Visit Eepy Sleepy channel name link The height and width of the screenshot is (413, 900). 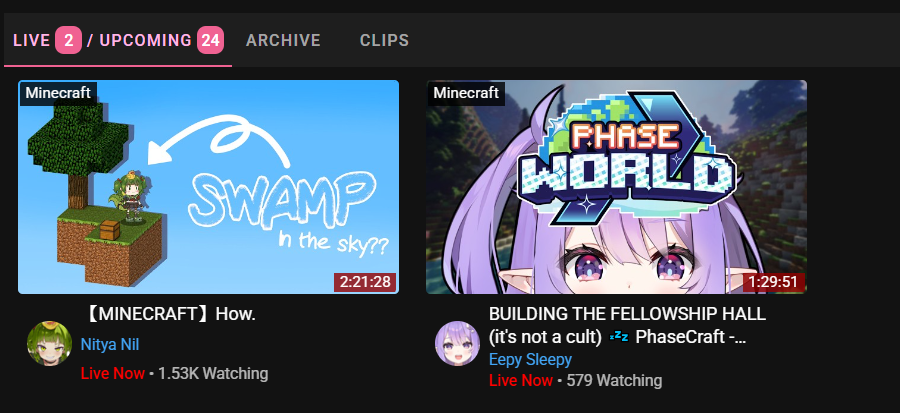coord(530,360)
